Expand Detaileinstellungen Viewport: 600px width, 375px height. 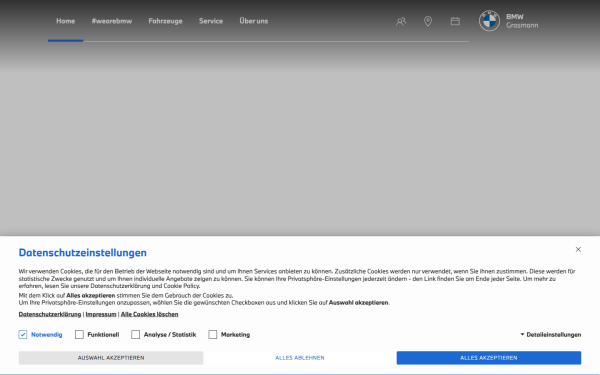tap(551, 334)
